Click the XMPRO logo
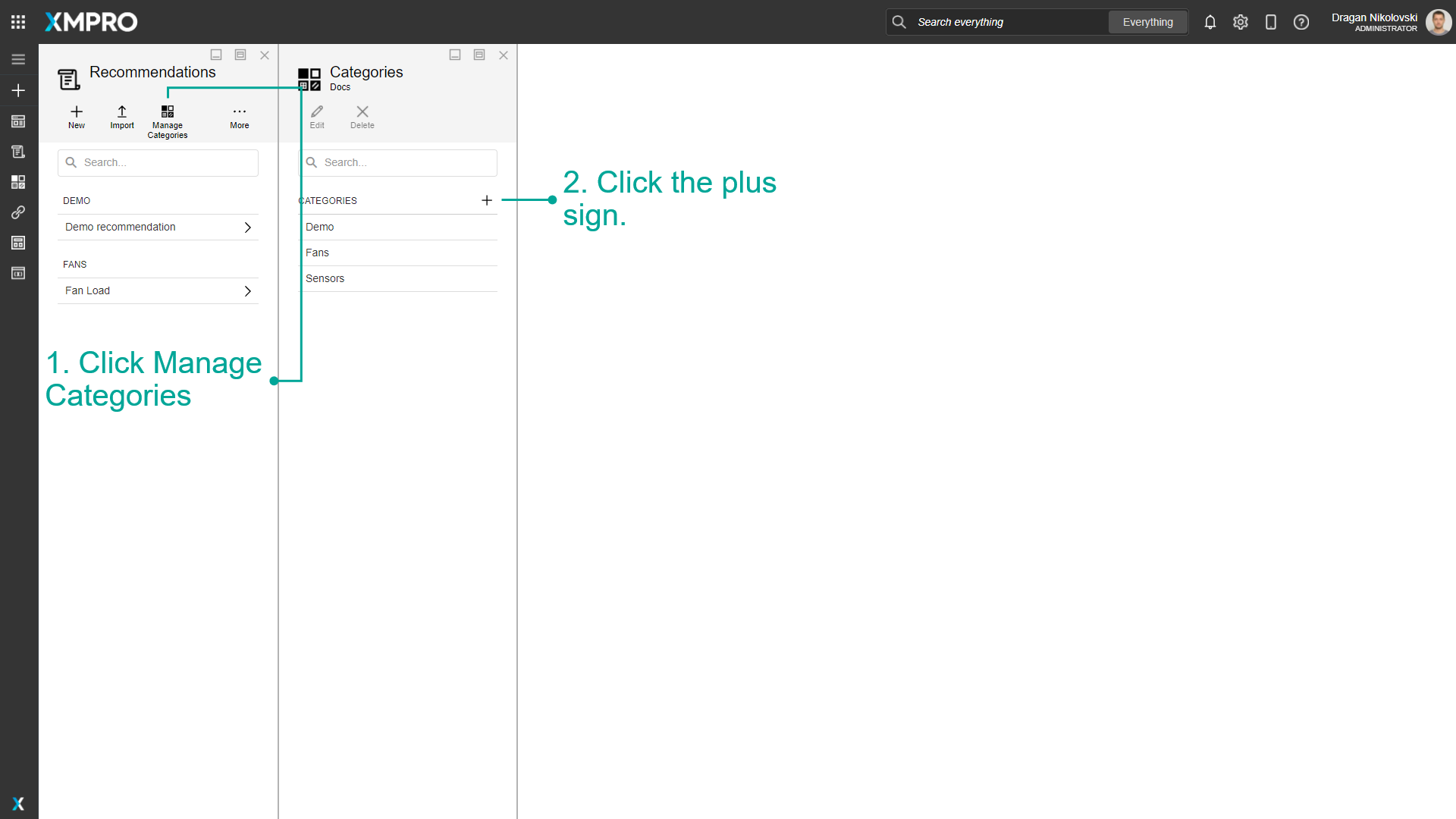The height and width of the screenshot is (819, 1456). 91,22
